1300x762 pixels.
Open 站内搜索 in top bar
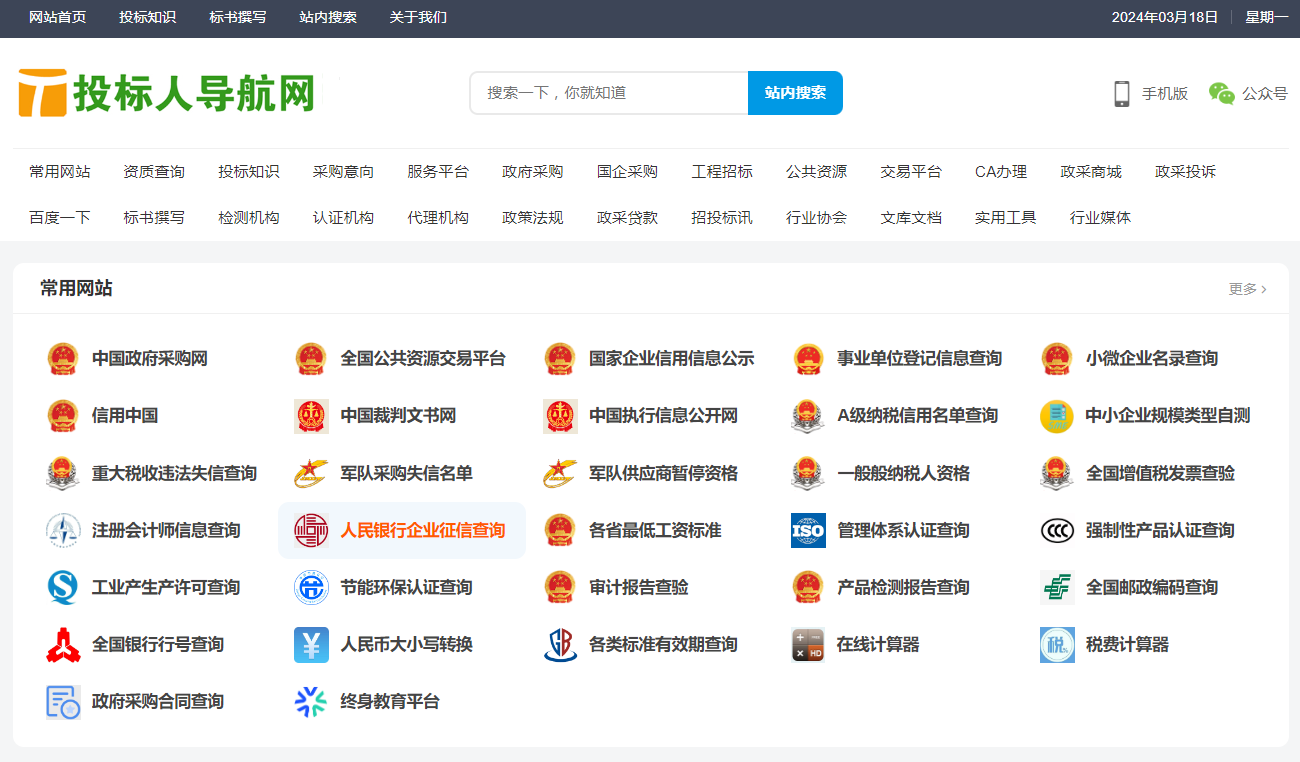click(x=328, y=17)
